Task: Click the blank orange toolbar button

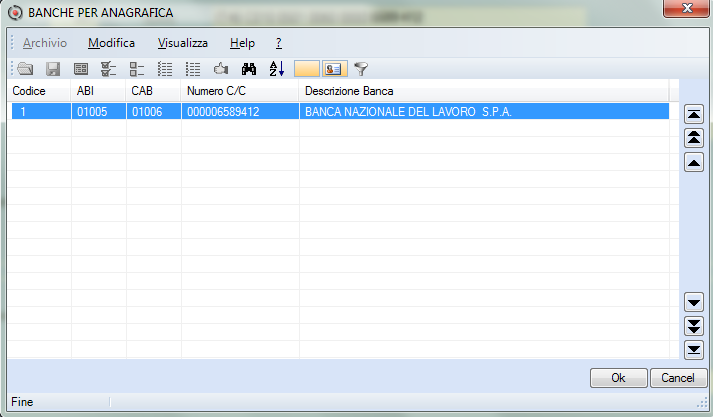Action: 306,69
